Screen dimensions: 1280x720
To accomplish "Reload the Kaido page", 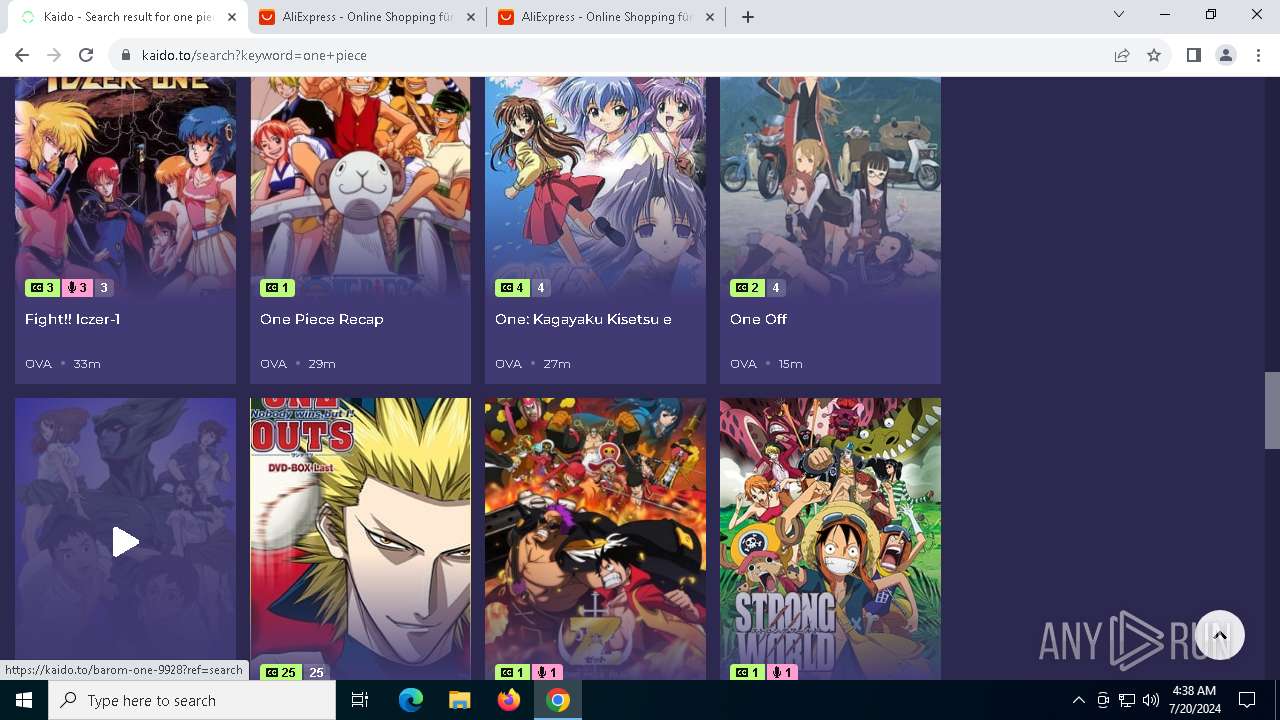I will click(86, 55).
